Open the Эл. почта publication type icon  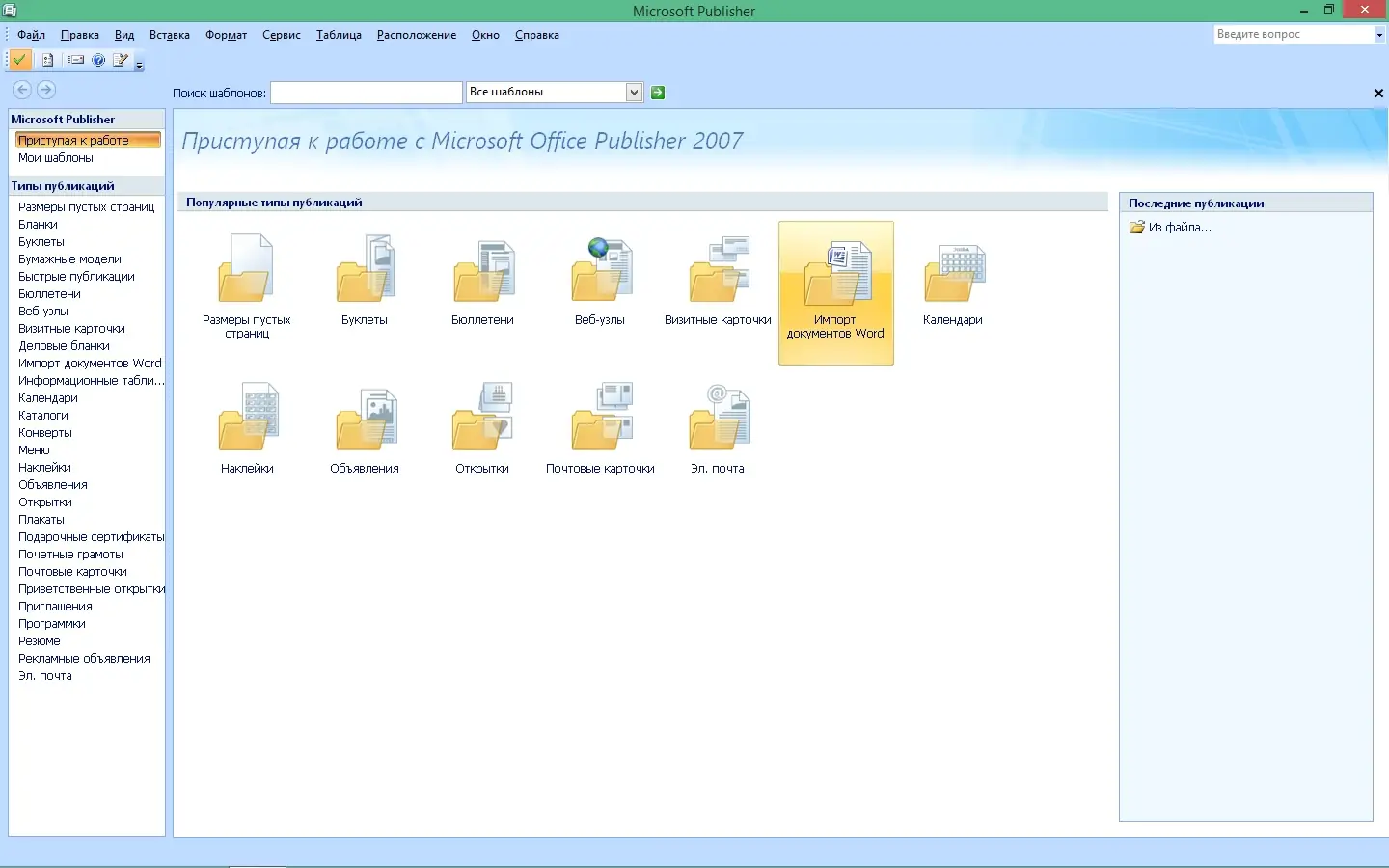coord(718,418)
